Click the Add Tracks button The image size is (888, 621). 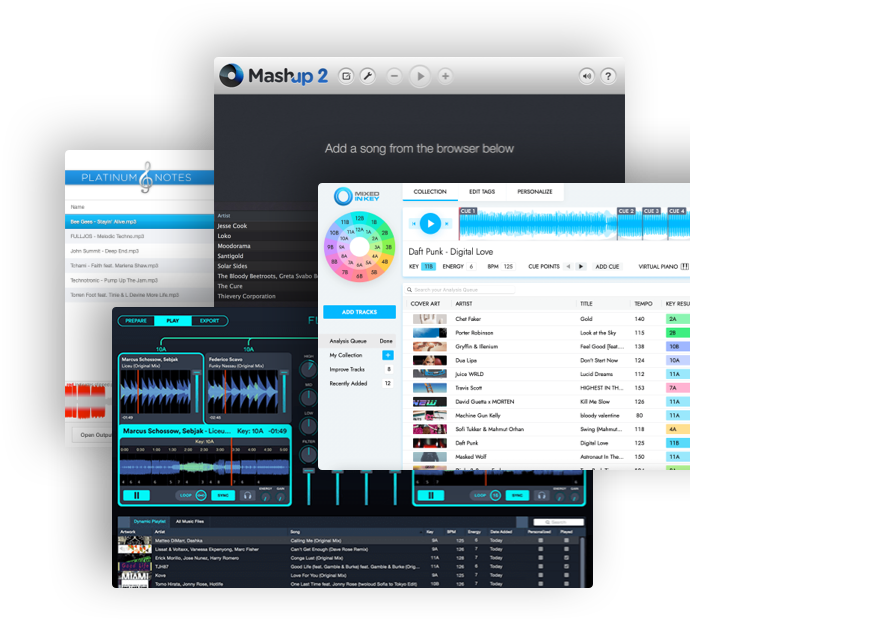coord(360,312)
